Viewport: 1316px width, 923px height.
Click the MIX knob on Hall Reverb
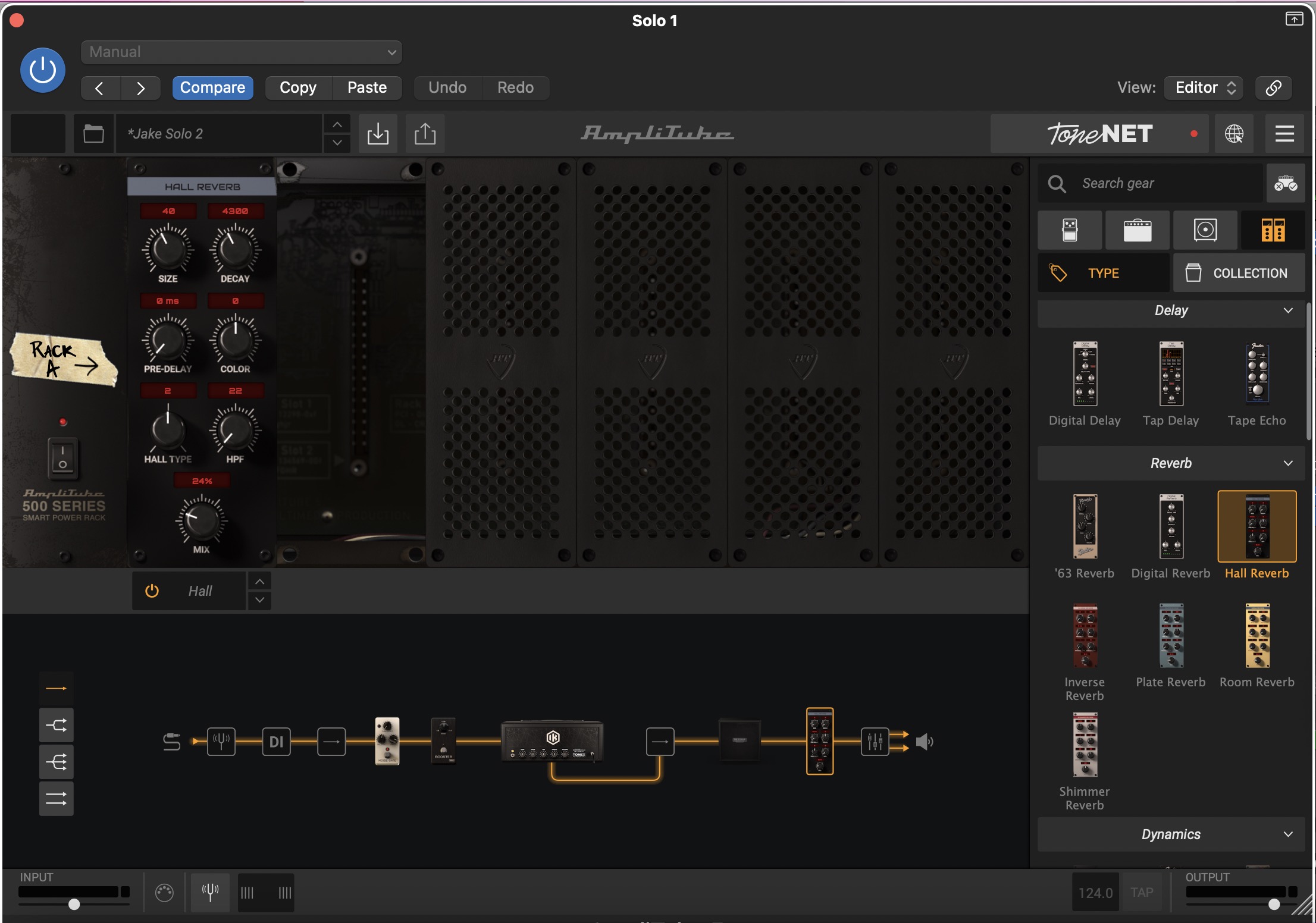pos(201,520)
